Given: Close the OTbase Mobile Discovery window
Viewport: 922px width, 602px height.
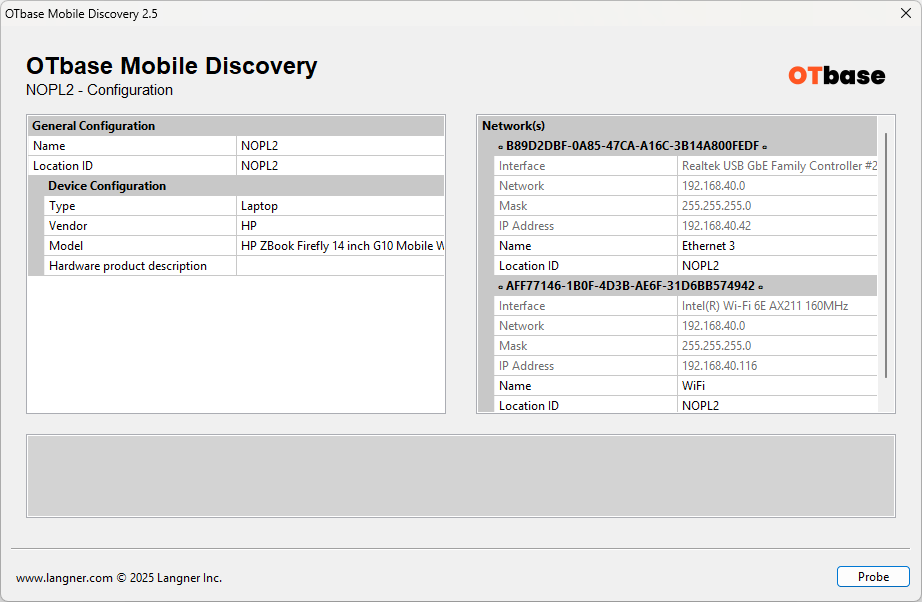Looking at the screenshot, I should pyautogui.click(x=906, y=13).
